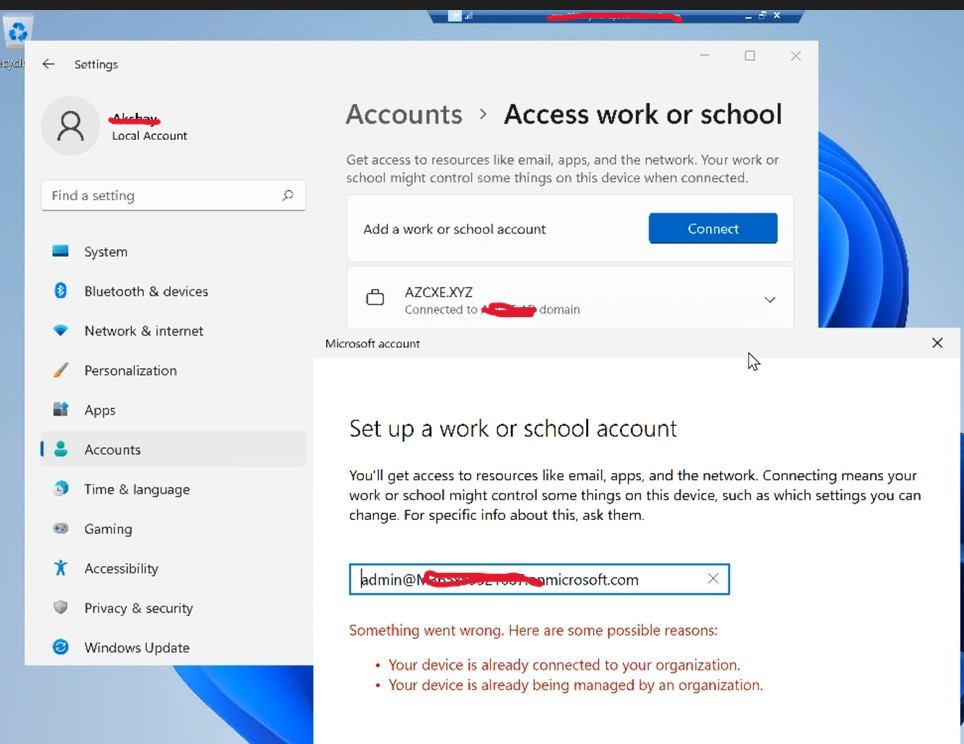
Task: Click the Personalization paintbrush icon
Action: coord(60,370)
